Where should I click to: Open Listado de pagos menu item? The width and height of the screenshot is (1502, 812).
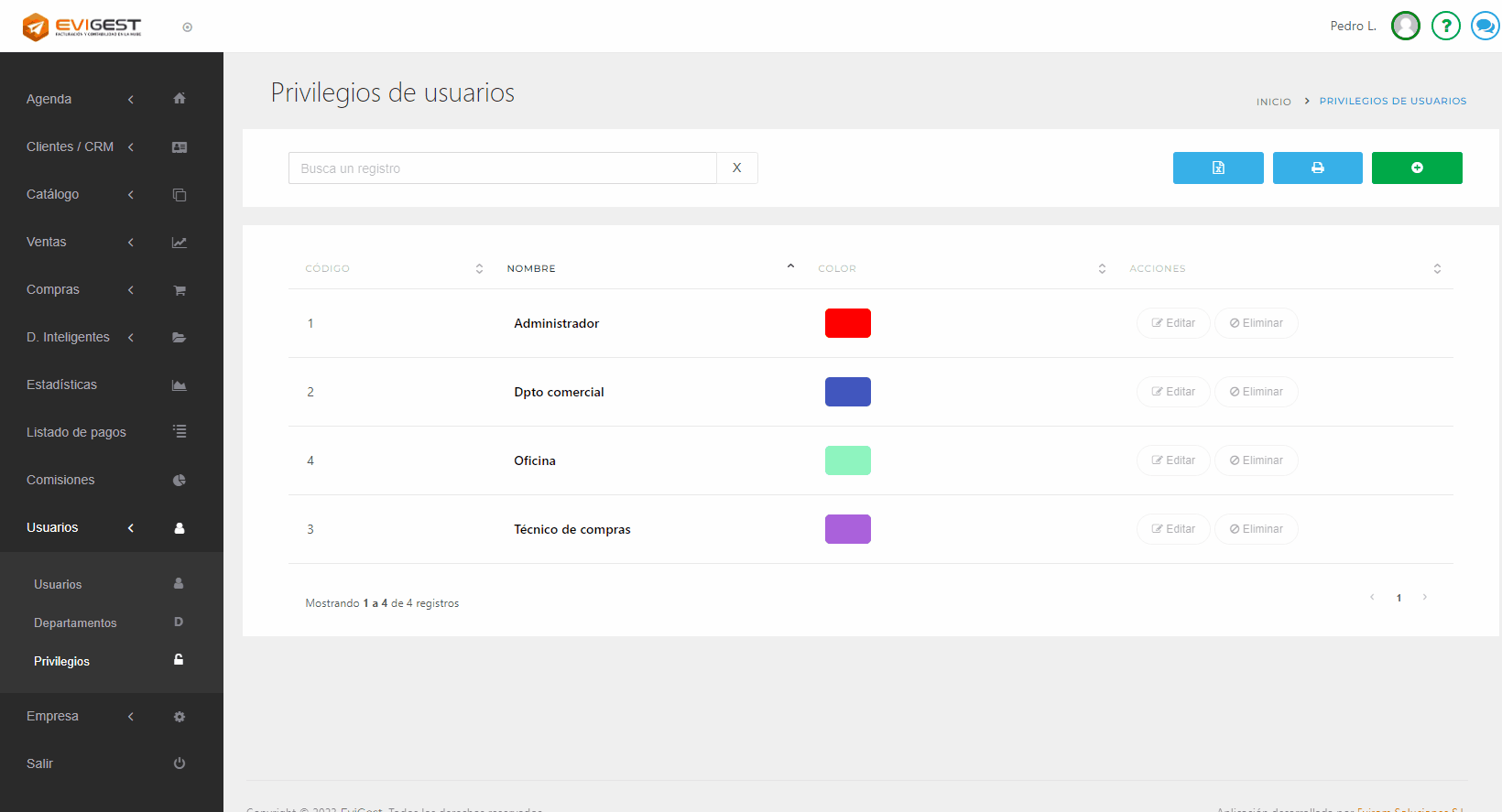click(x=76, y=432)
